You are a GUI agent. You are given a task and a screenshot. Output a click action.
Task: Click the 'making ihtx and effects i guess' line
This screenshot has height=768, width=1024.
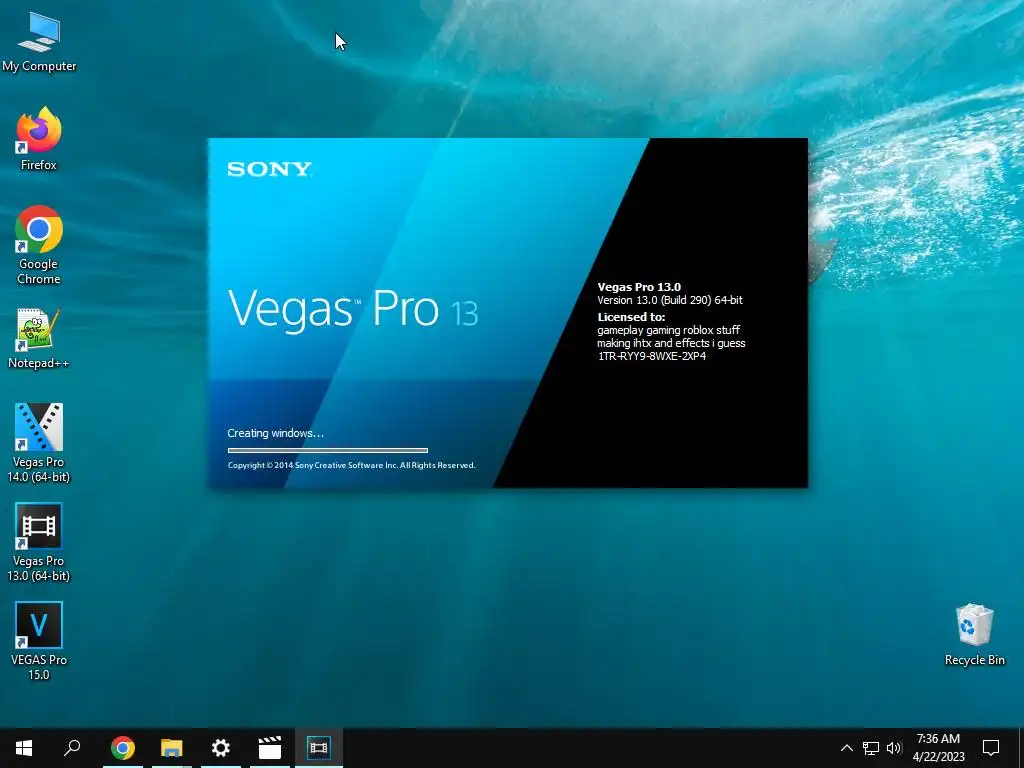click(x=671, y=343)
